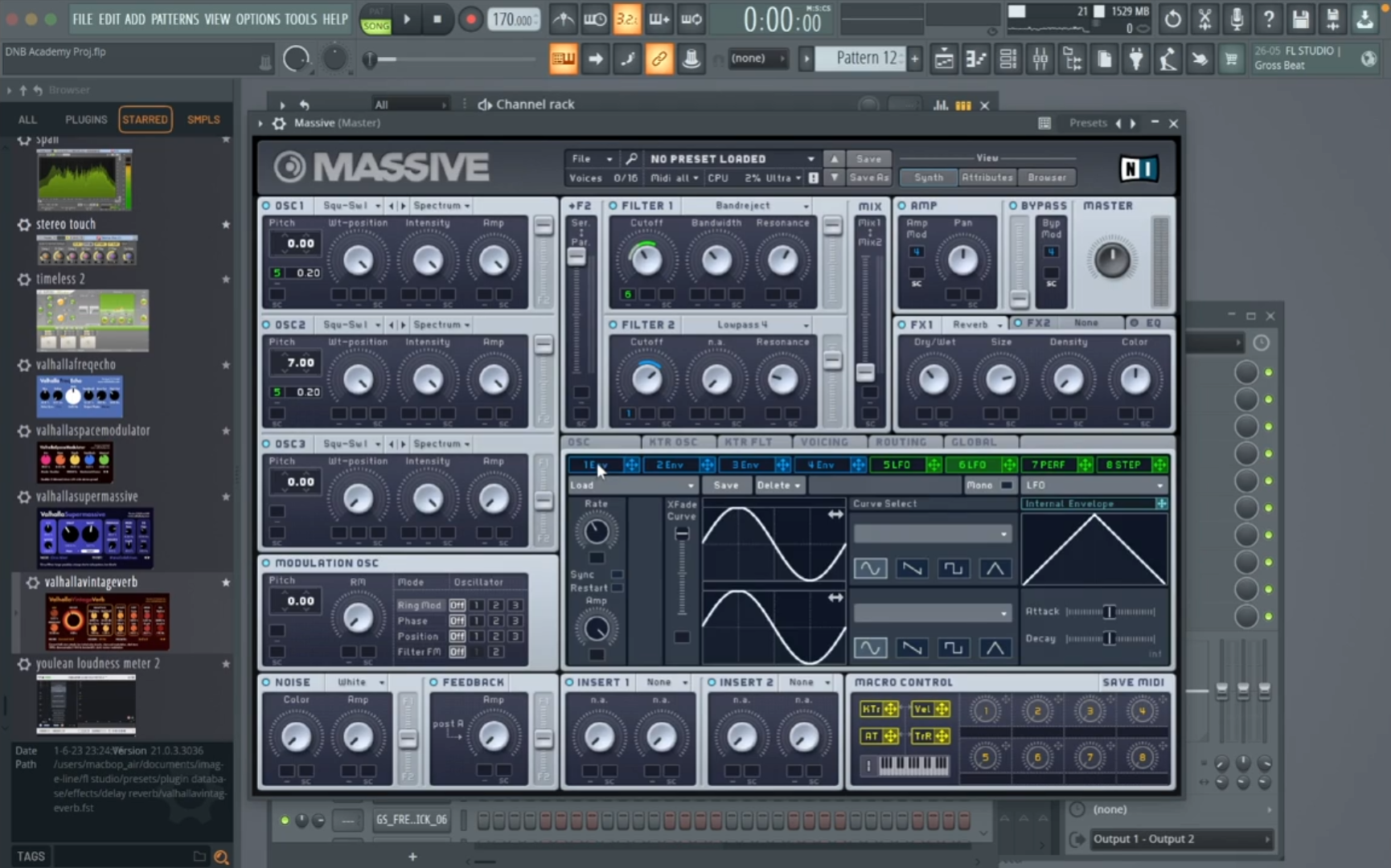Screen dimensions: 1391x868
Task: Click the metronome icon in toolbar
Action: tap(563, 19)
